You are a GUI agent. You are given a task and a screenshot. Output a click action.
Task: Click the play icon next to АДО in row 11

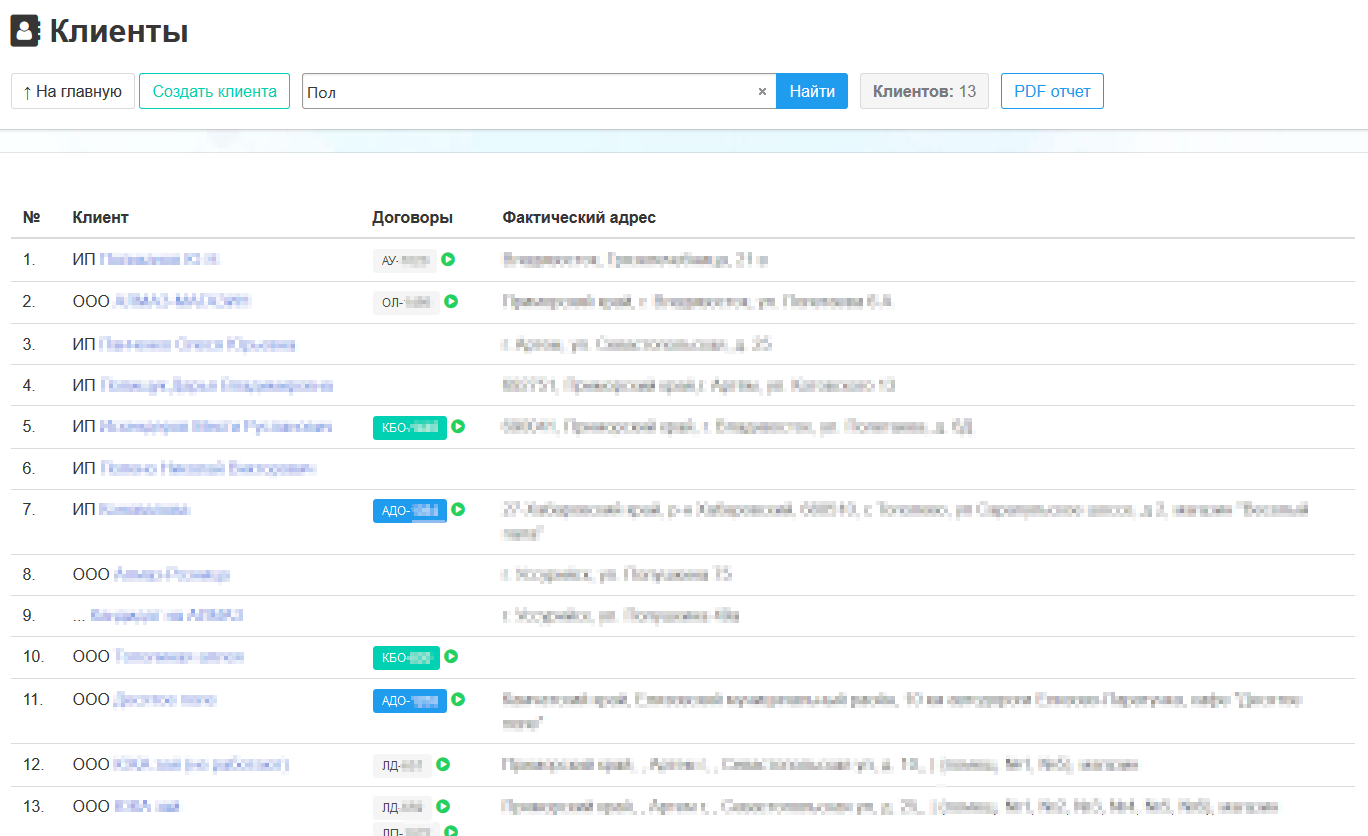[458, 700]
